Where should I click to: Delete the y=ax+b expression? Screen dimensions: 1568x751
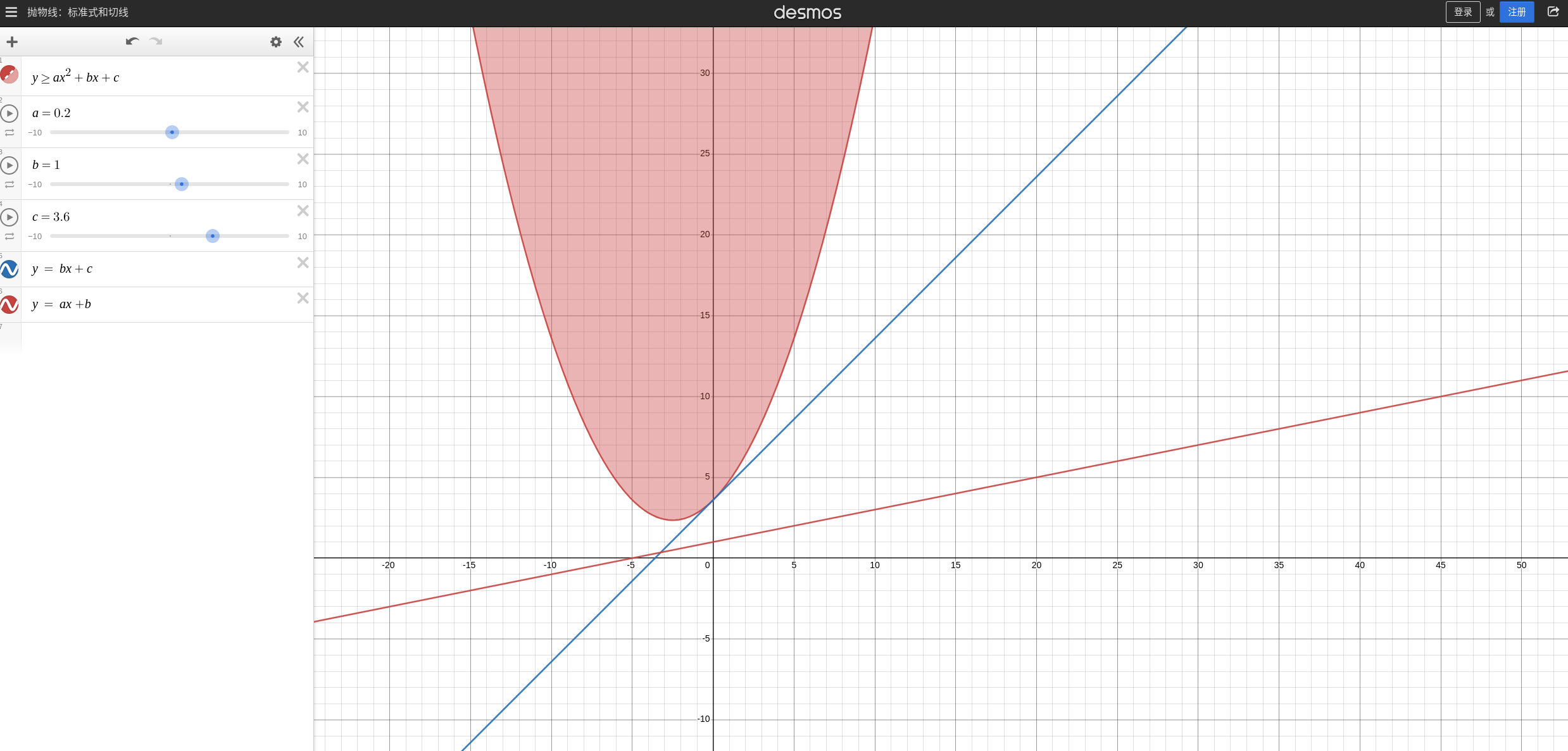(x=303, y=298)
